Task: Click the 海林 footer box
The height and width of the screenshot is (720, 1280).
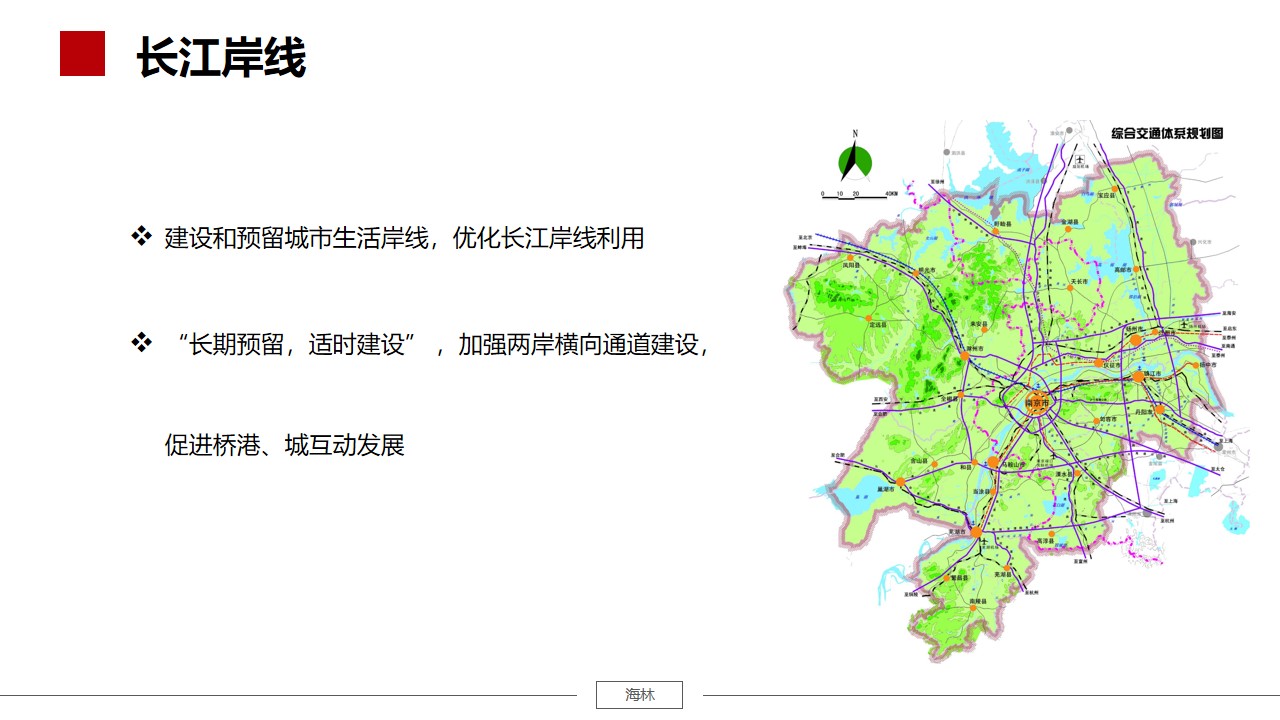Action: click(x=639, y=695)
